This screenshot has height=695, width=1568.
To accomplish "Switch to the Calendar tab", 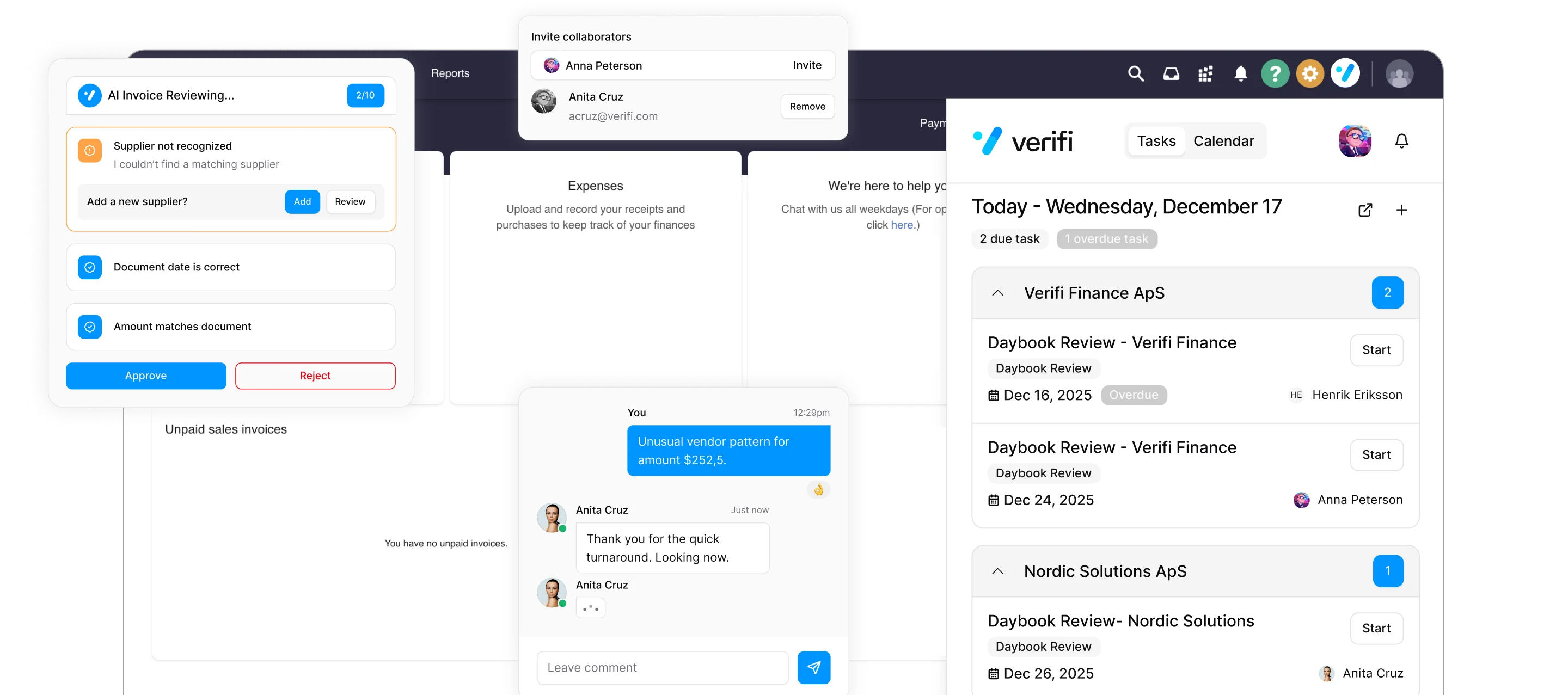I will 1223,141.
